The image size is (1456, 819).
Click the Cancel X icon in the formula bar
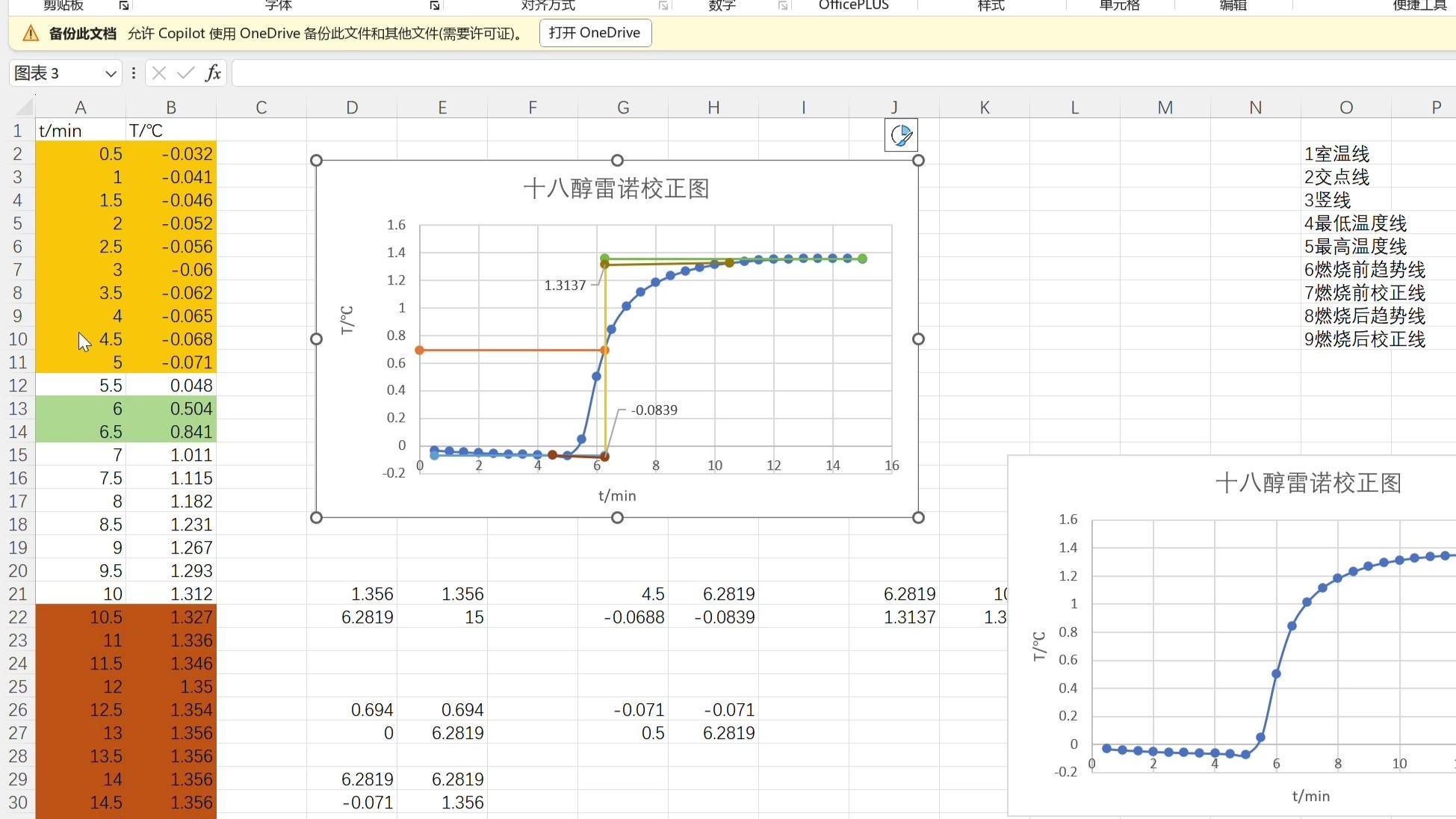(158, 72)
